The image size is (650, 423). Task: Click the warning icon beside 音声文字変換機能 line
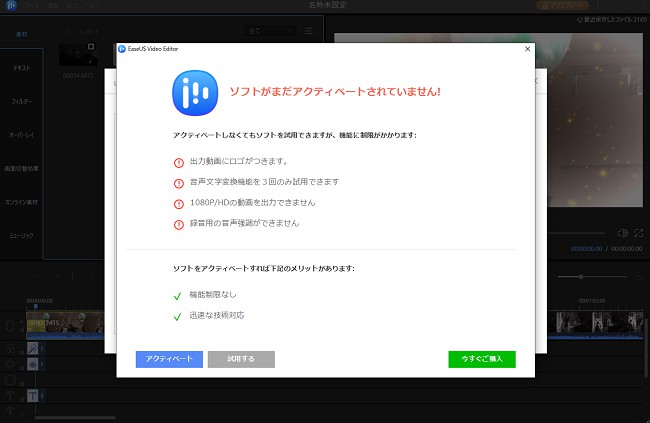point(179,183)
